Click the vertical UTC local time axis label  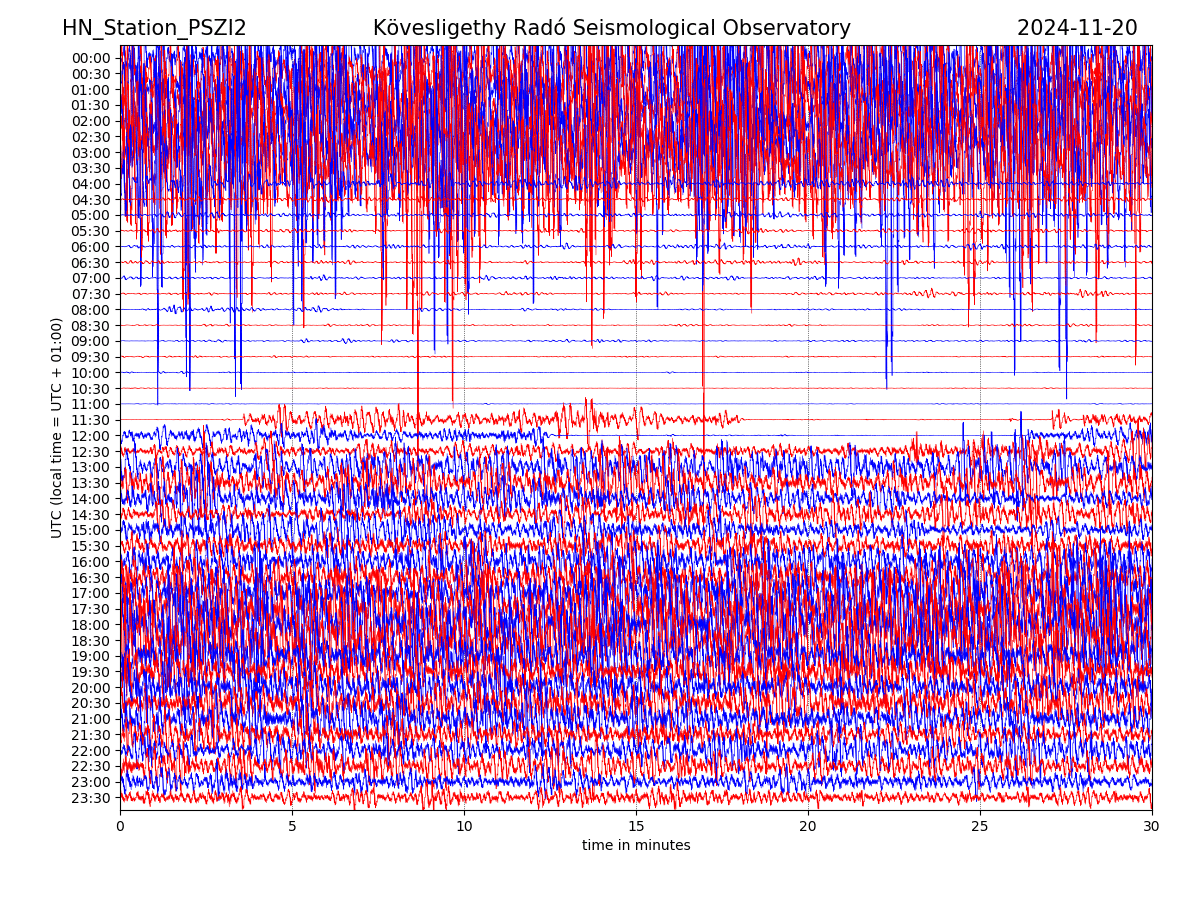pyautogui.click(x=57, y=427)
